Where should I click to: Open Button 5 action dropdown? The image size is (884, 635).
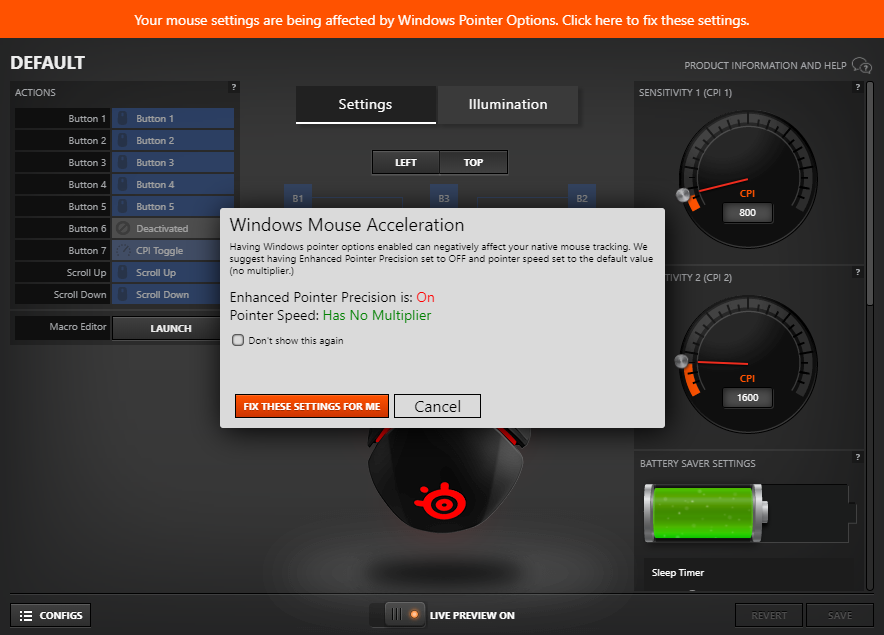173,206
